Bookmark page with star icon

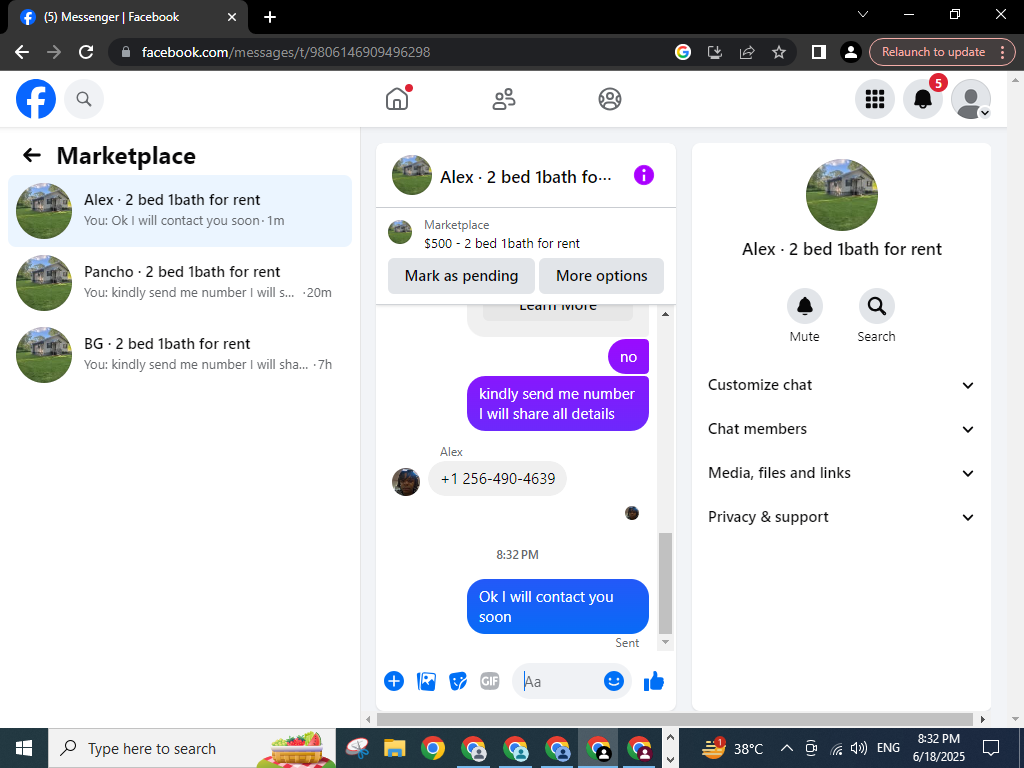tap(779, 52)
